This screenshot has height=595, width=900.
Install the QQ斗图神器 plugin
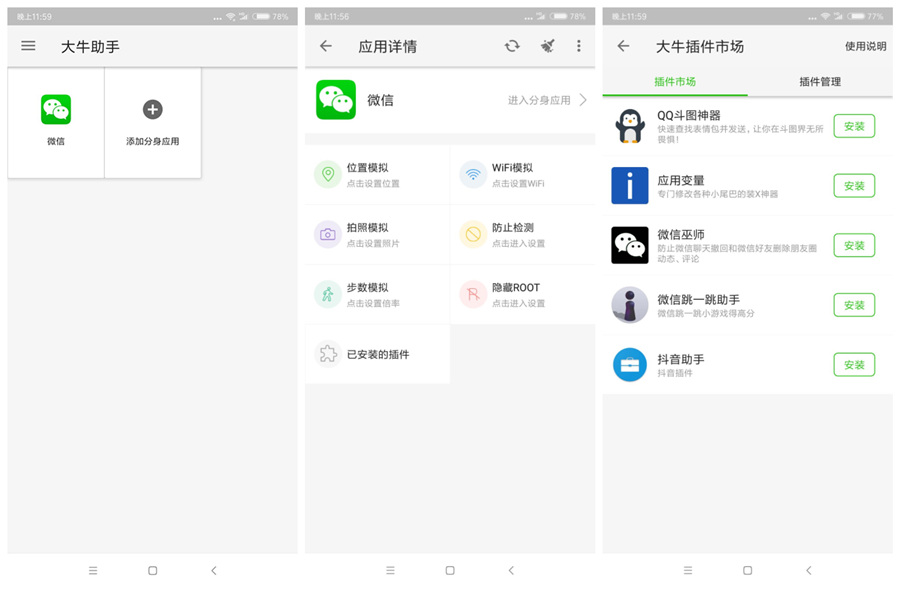(854, 126)
